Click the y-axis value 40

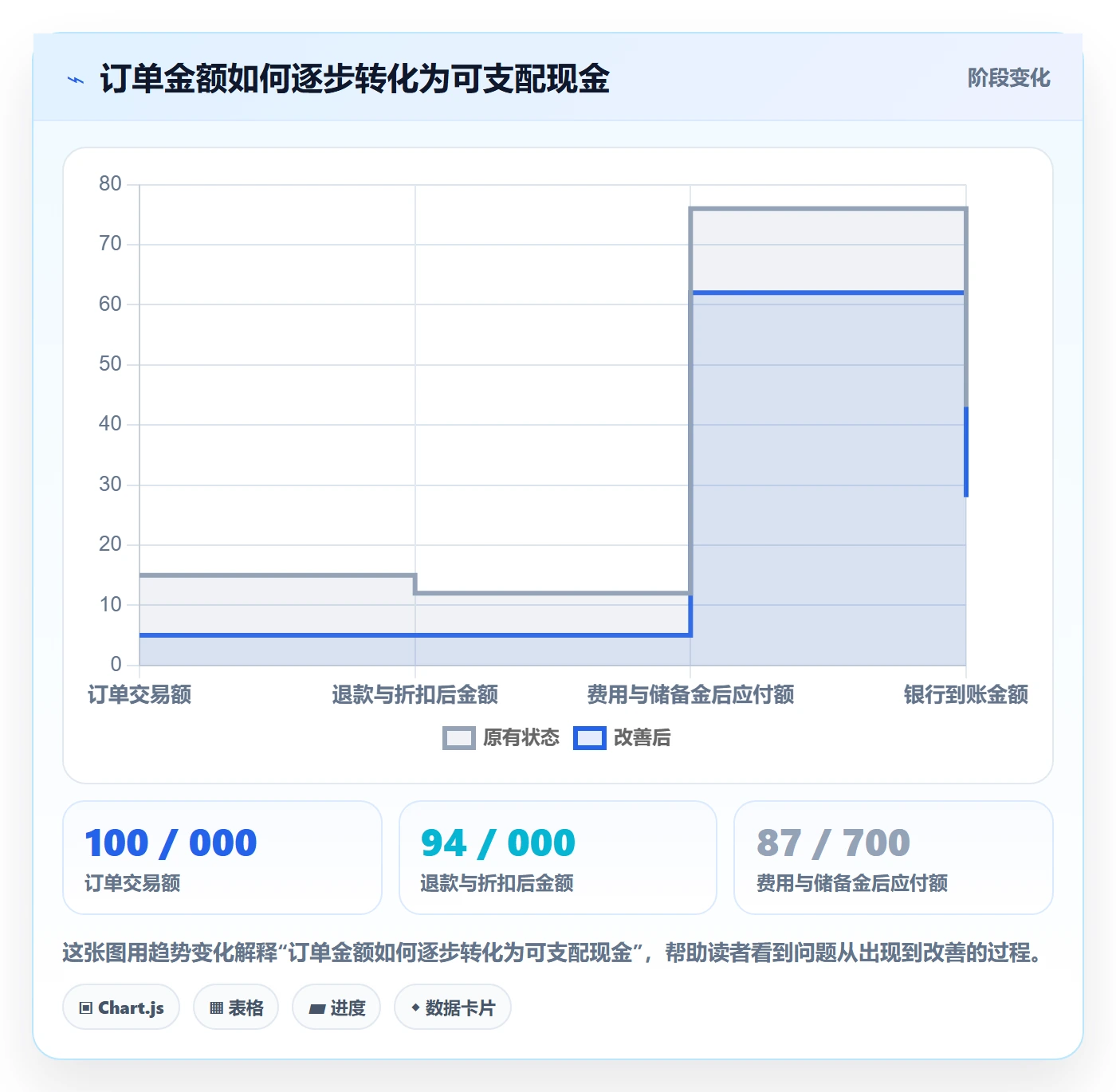110,424
